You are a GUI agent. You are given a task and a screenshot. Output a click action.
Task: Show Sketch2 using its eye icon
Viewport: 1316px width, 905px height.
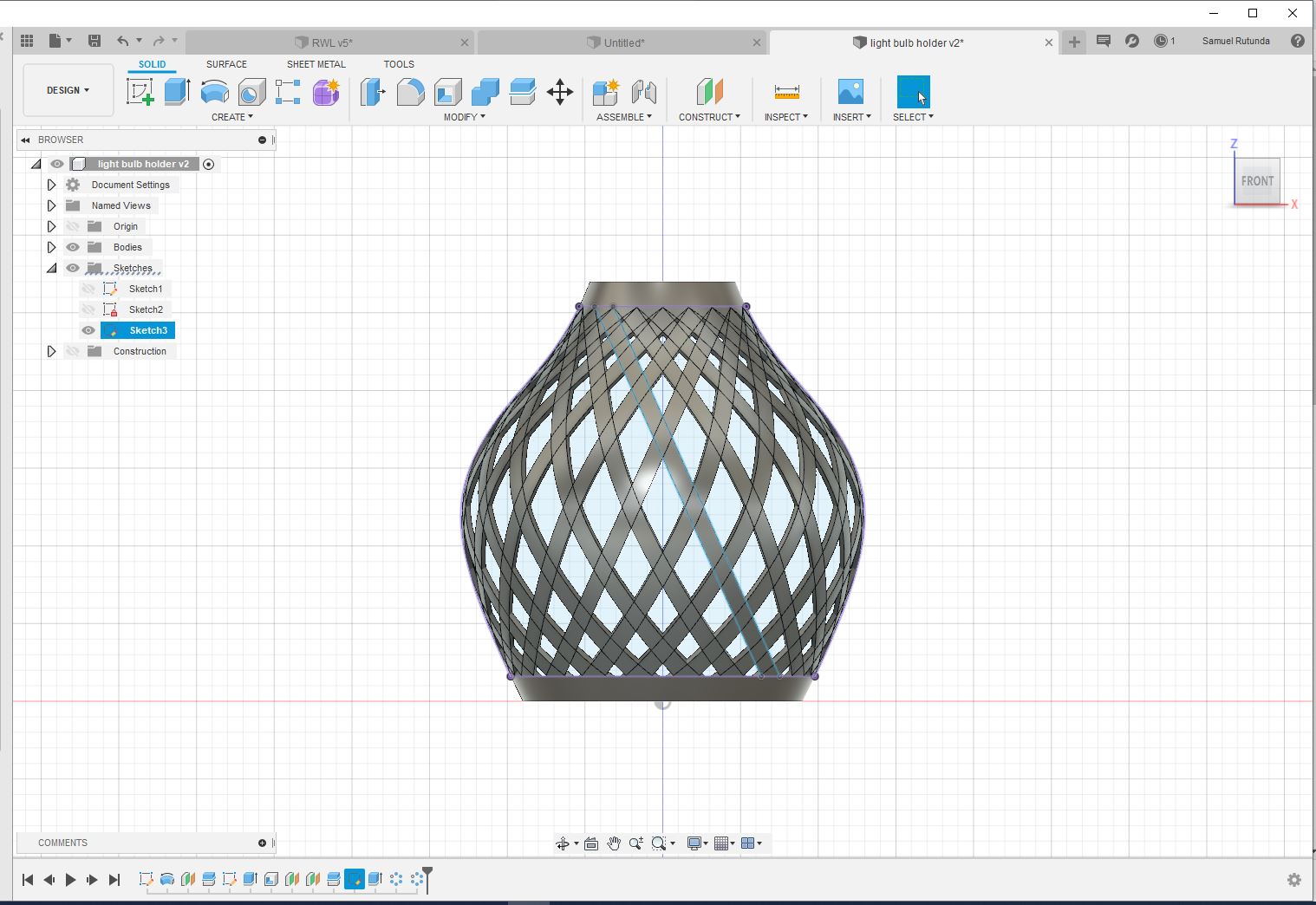point(88,309)
